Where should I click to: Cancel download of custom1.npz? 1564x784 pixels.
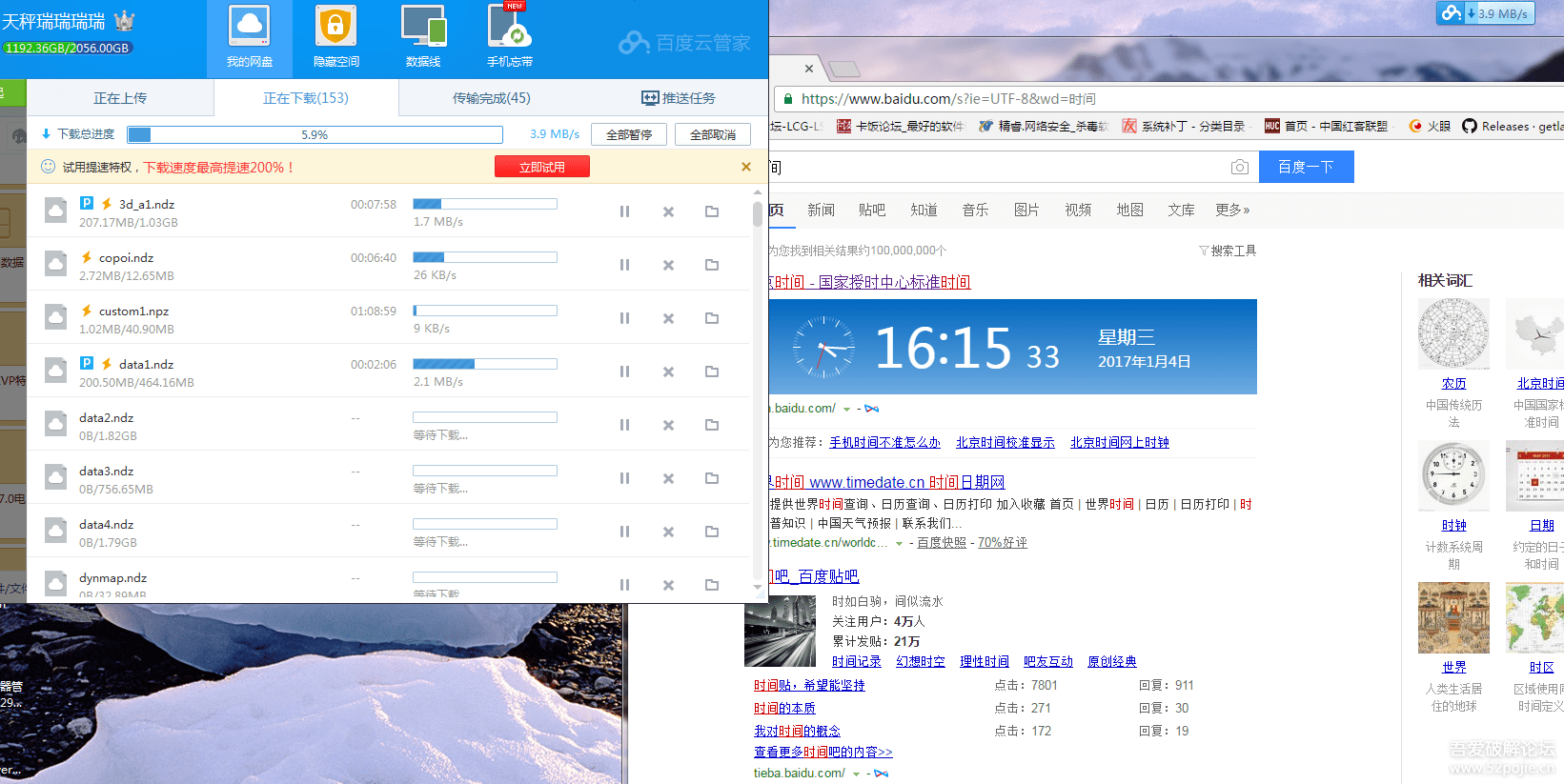[668, 318]
